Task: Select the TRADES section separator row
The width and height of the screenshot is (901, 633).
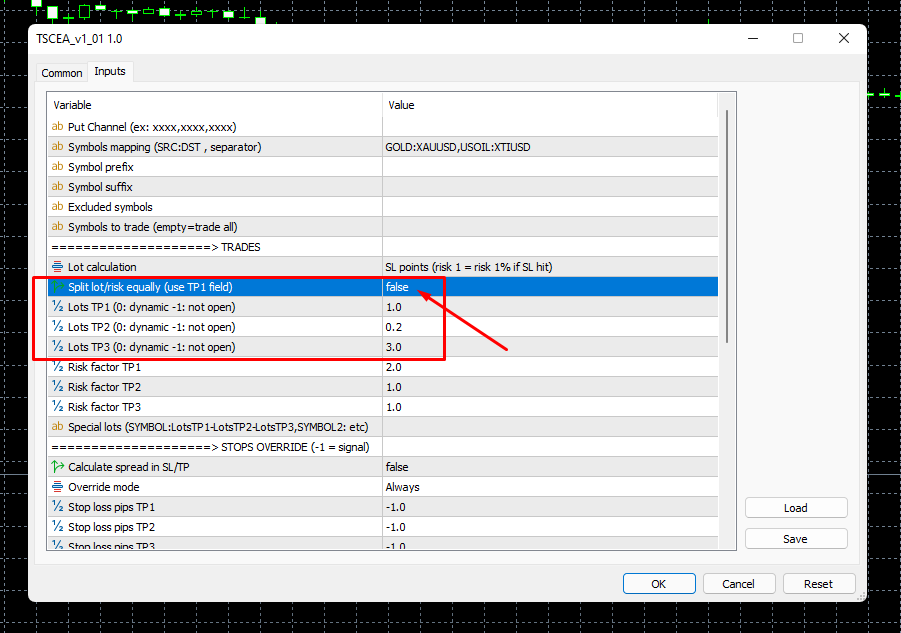Action: tap(383, 247)
